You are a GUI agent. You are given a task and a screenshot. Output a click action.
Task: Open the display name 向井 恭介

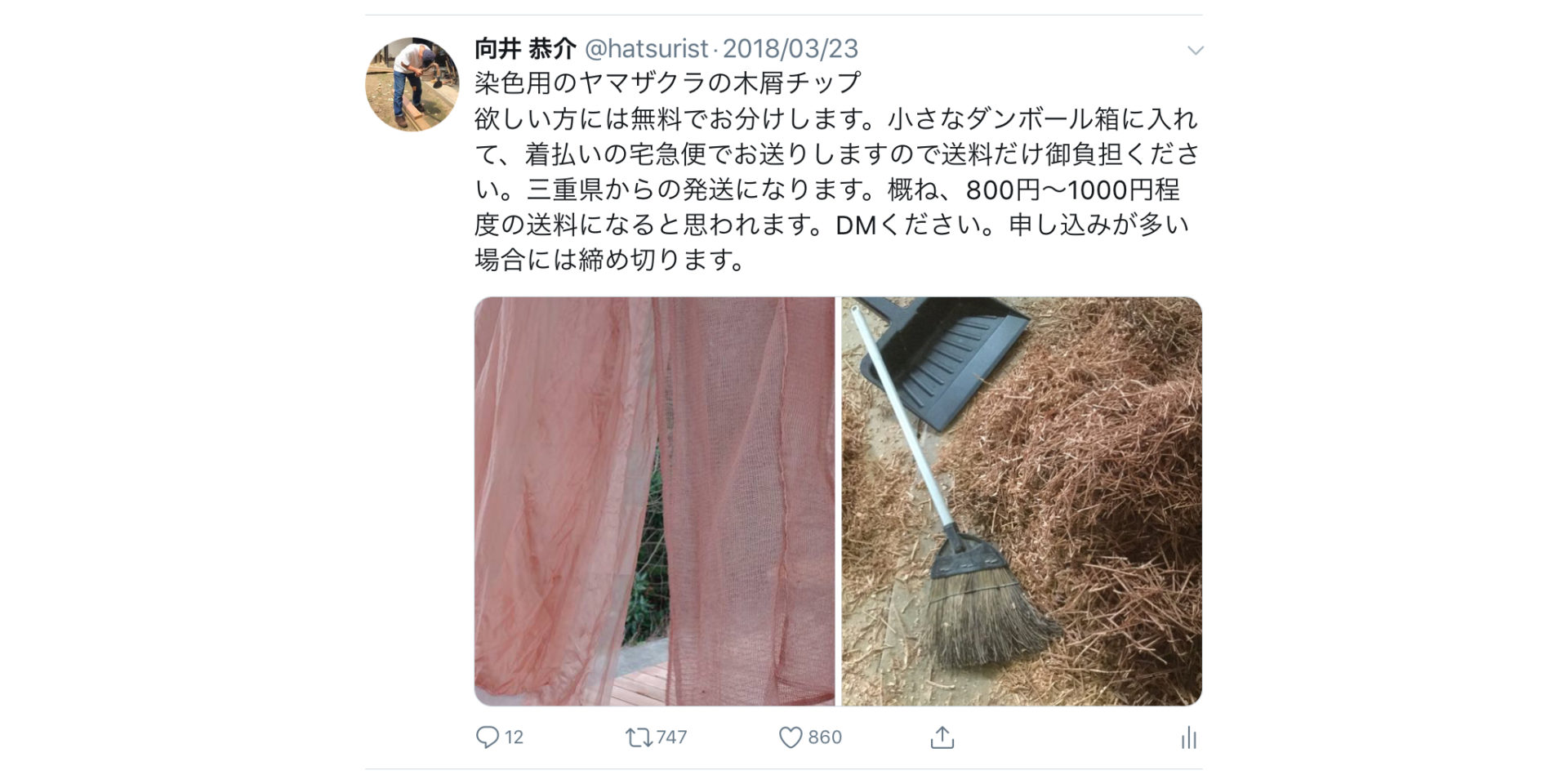pos(525,49)
